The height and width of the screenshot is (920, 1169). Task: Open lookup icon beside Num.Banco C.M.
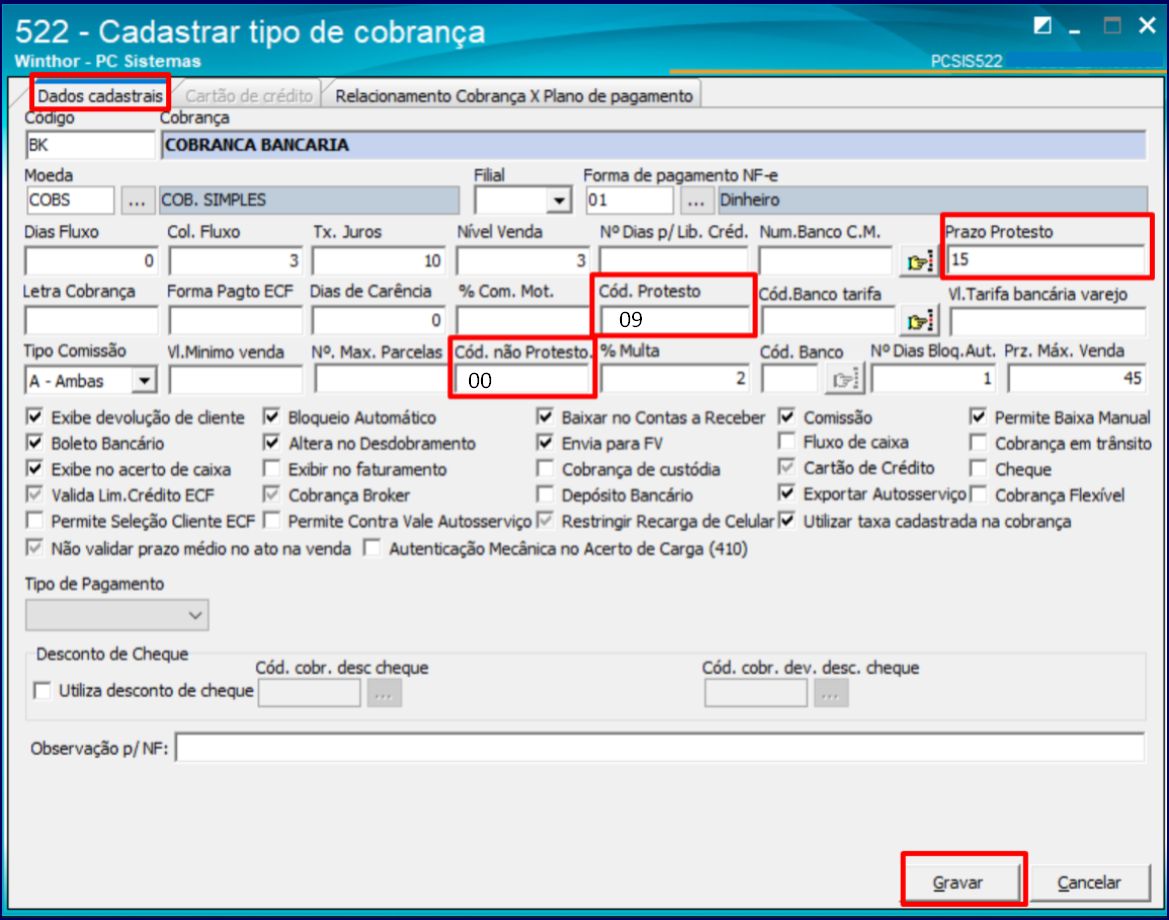[x=918, y=262]
